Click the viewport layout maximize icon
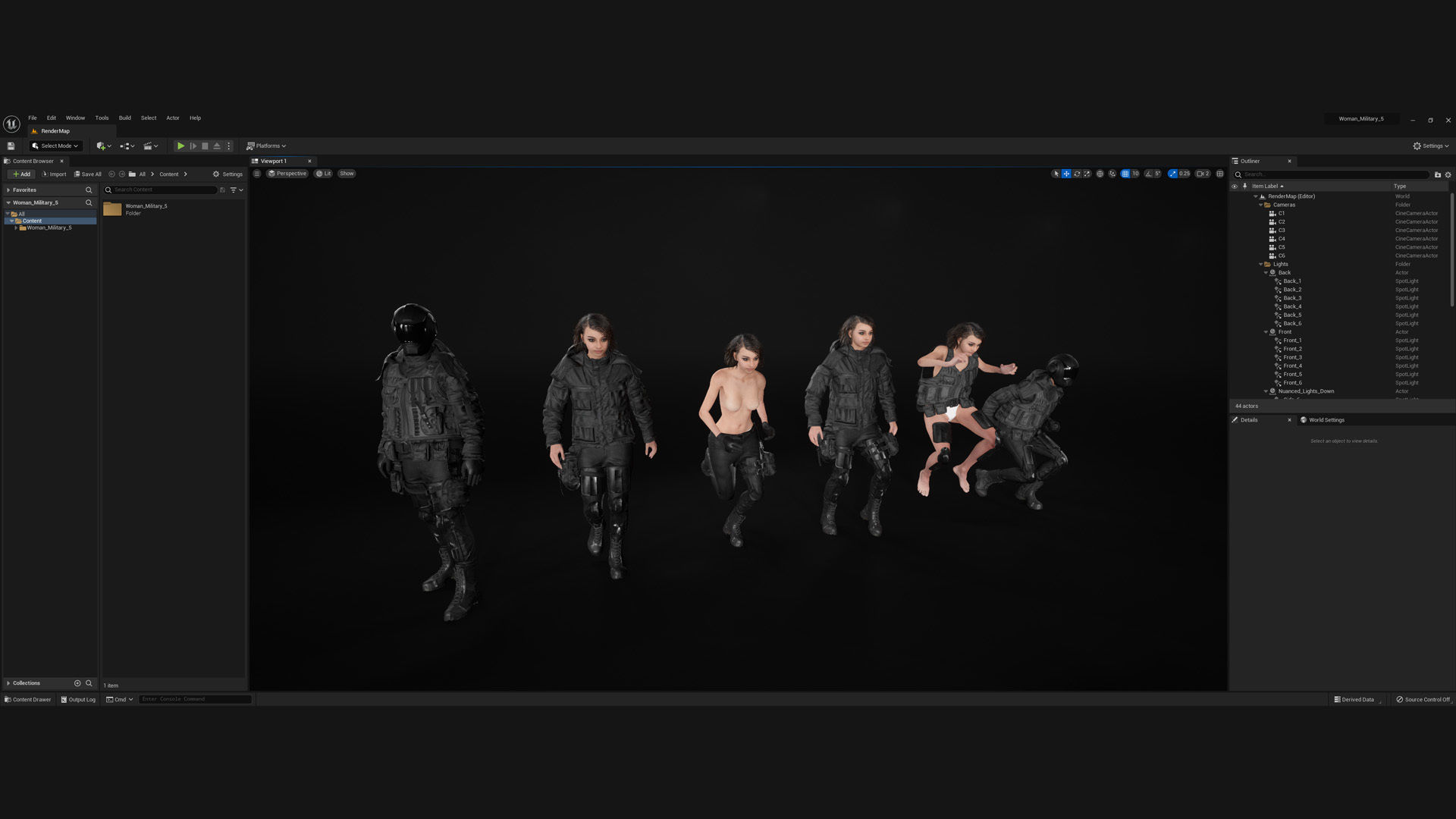 pos(1220,174)
